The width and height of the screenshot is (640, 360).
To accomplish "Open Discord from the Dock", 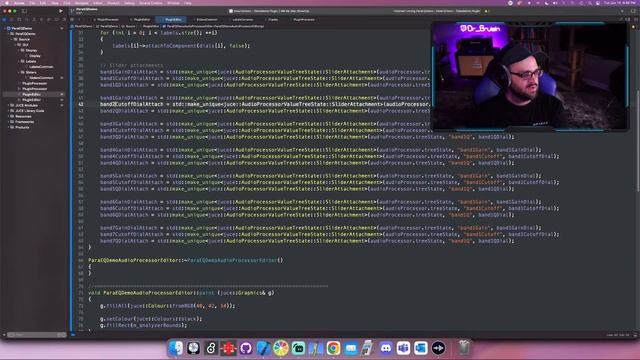I will [x=386, y=348].
